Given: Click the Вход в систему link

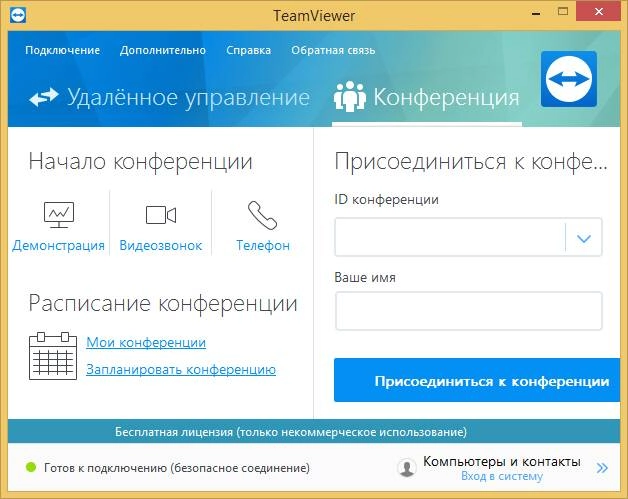Looking at the screenshot, I should [502, 476].
